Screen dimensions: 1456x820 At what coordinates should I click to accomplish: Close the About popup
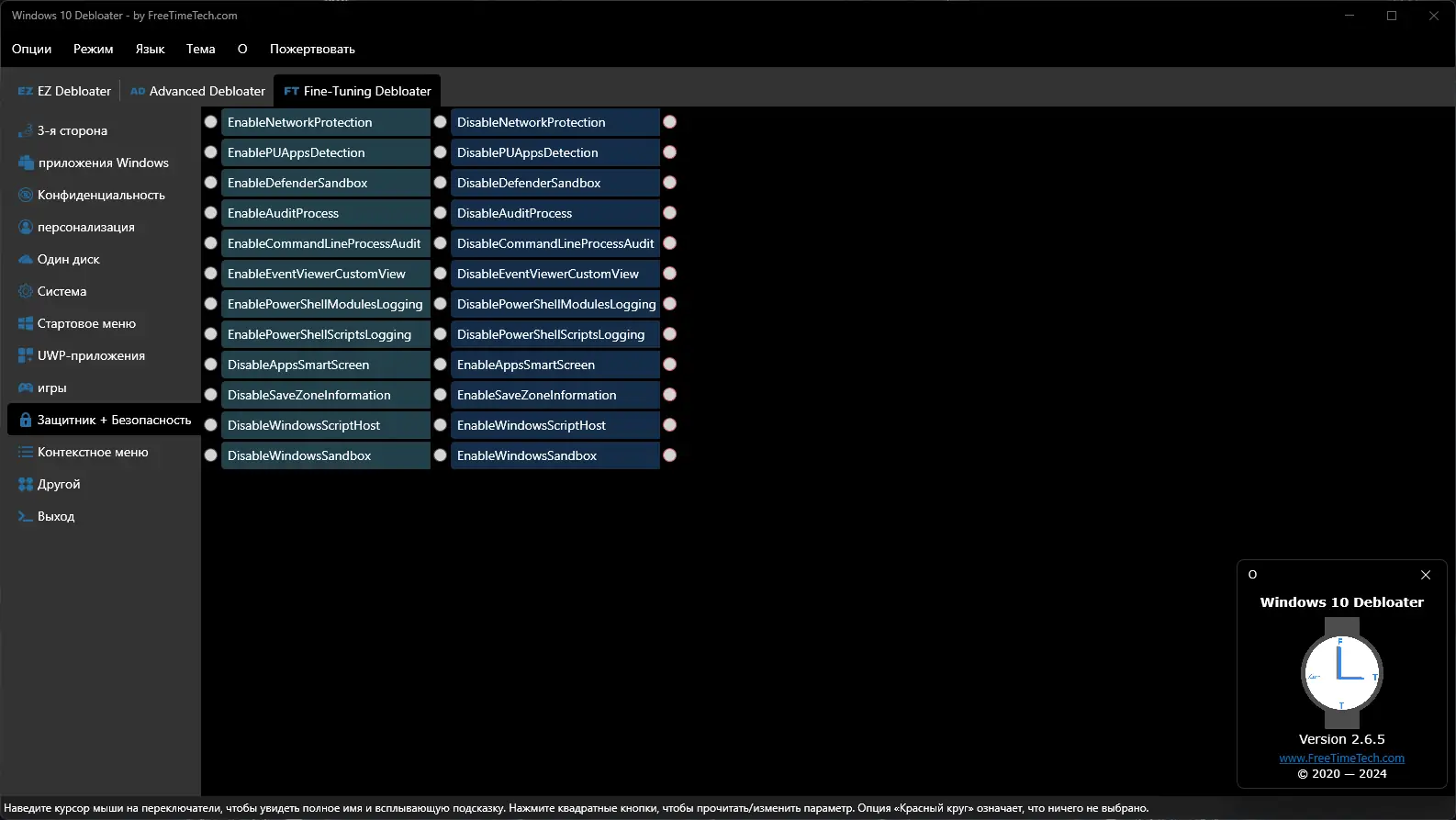pyautogui.click(x=1426, y=575)
